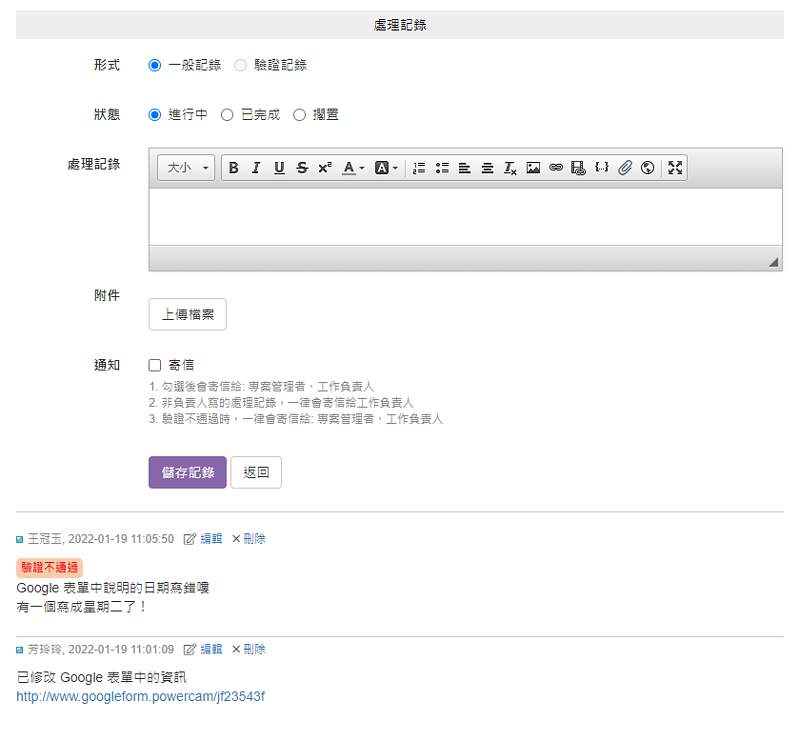Apply italic text formatting
Image resolution: width=800 pixels, height=741 pixels.
click(256, 168)
